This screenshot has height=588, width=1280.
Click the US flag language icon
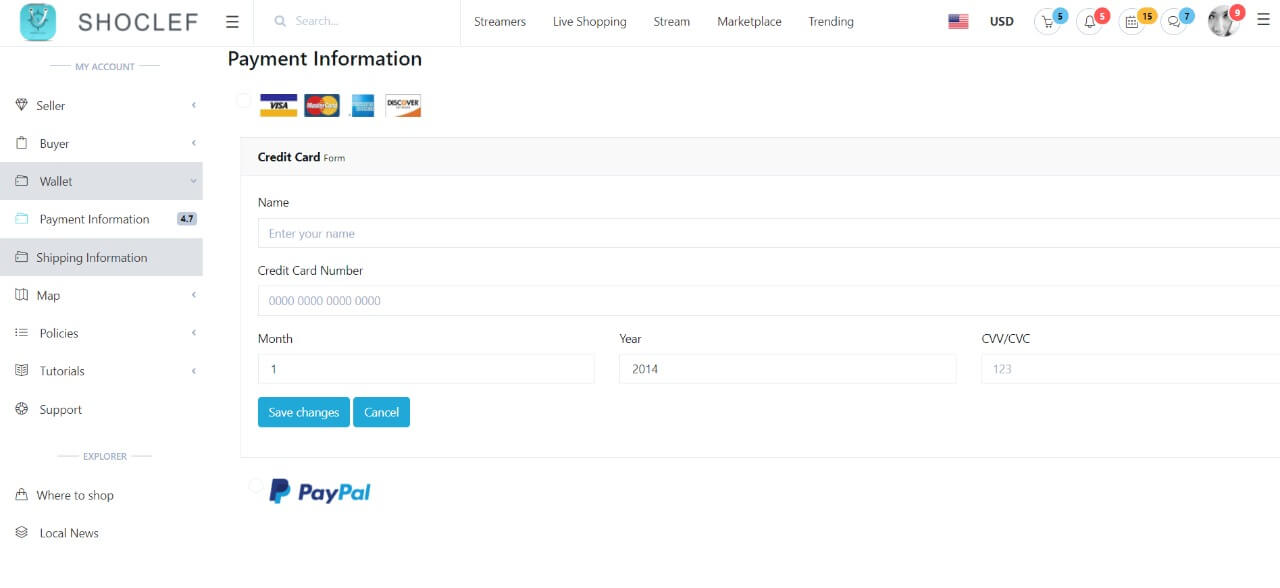(x=958, y=22)
